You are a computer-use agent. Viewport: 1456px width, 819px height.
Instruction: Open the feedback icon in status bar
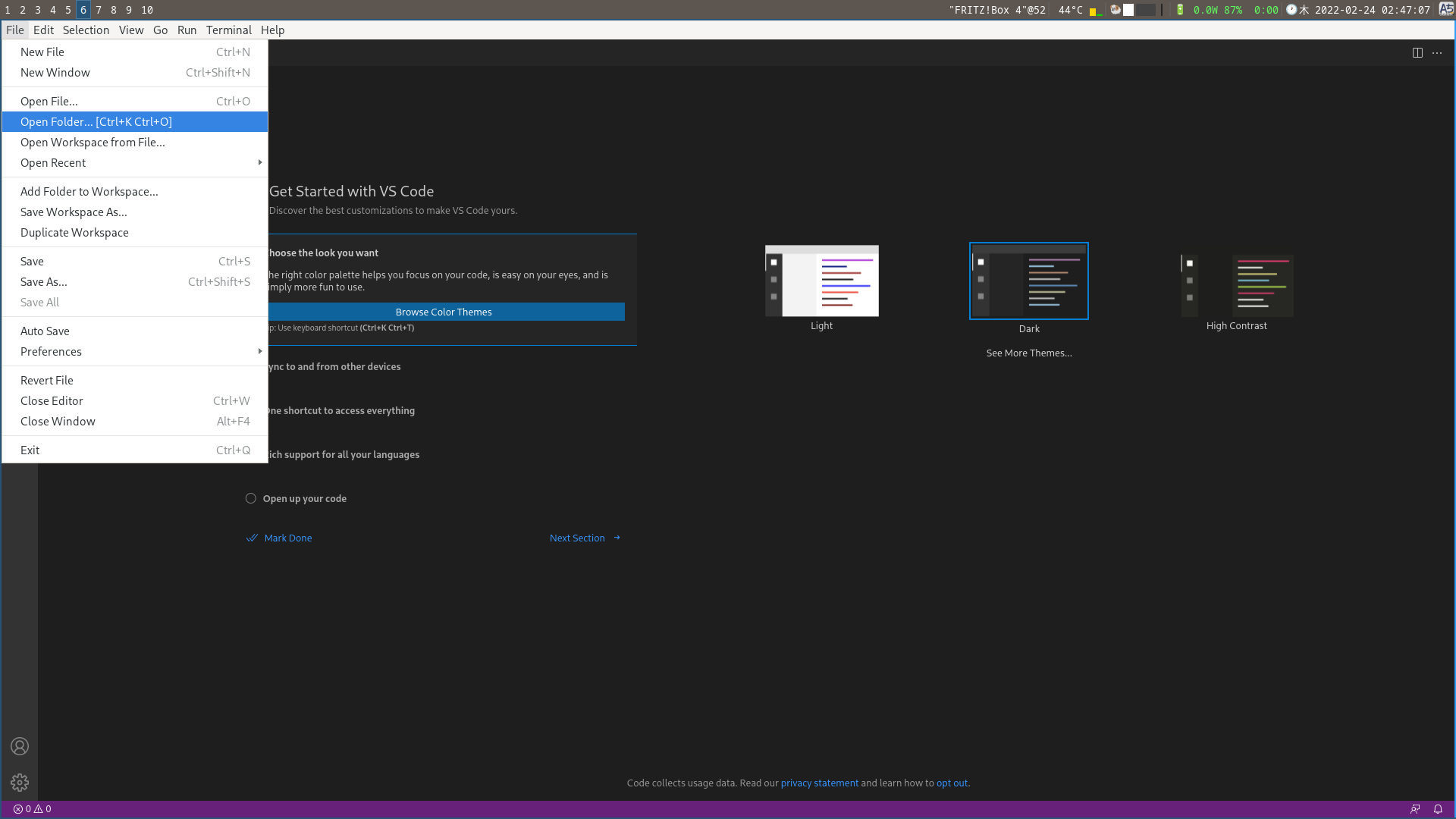1415,809
